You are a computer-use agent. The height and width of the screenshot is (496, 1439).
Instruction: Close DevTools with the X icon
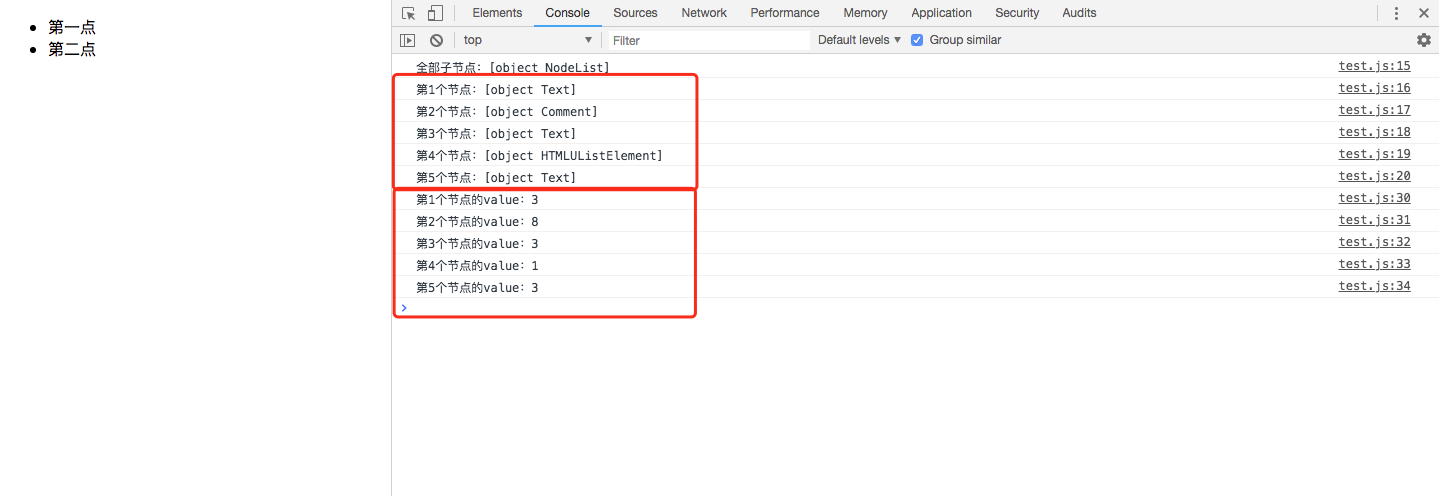1424,13
